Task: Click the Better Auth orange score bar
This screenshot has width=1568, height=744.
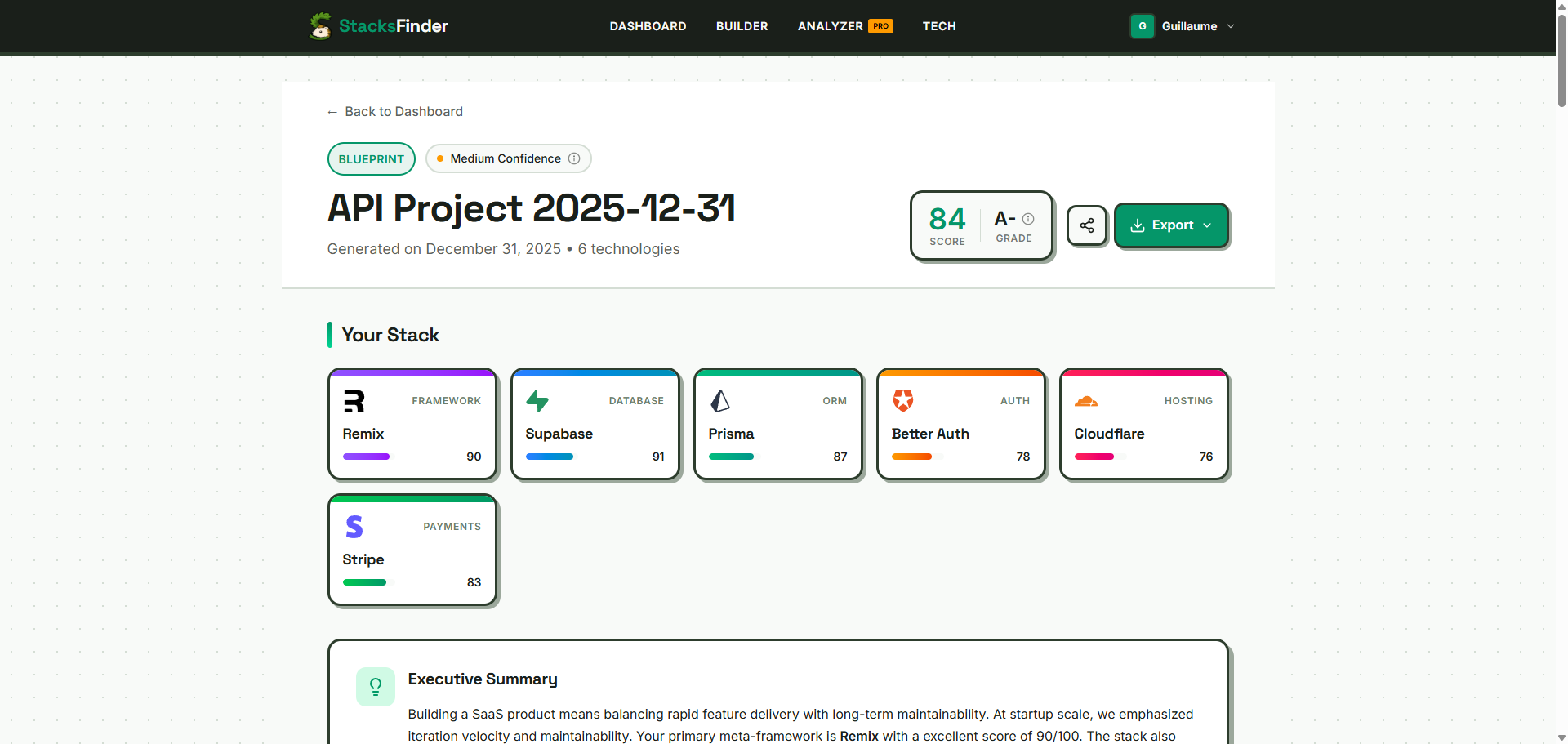Action: pyautogui.click(x=911, y=457)
